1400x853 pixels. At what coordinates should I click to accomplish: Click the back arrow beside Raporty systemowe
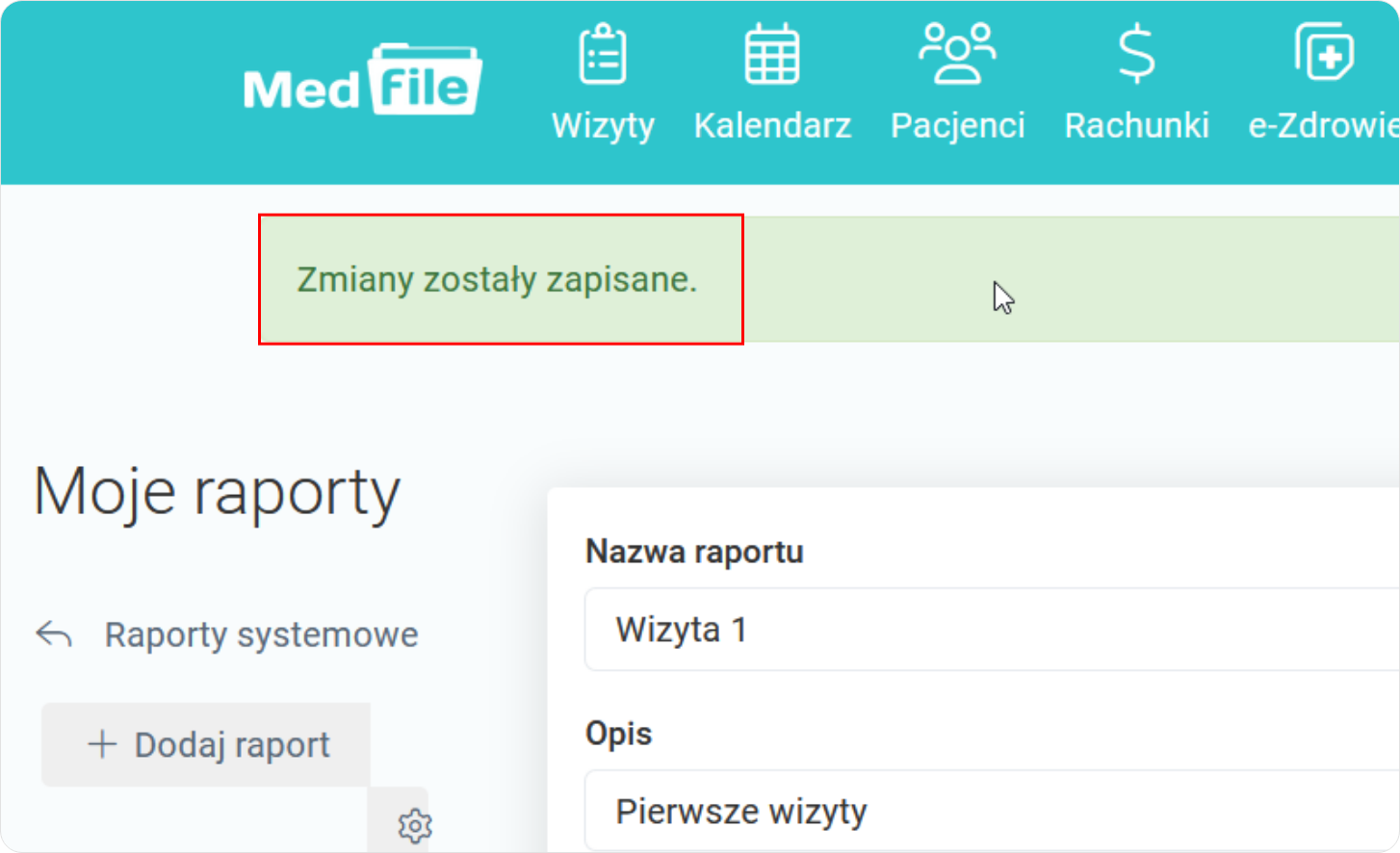coord(54,634)
